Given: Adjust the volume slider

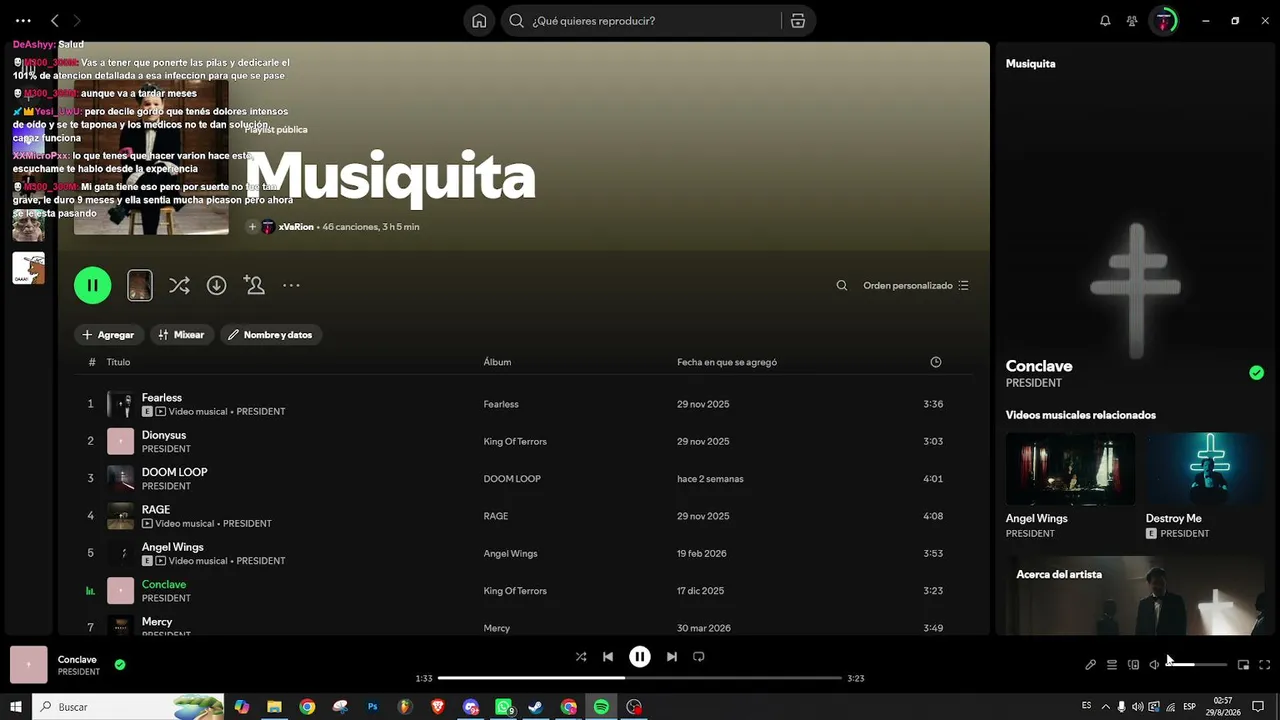Looking at the screenshot, I should (x=1197, y=665).
